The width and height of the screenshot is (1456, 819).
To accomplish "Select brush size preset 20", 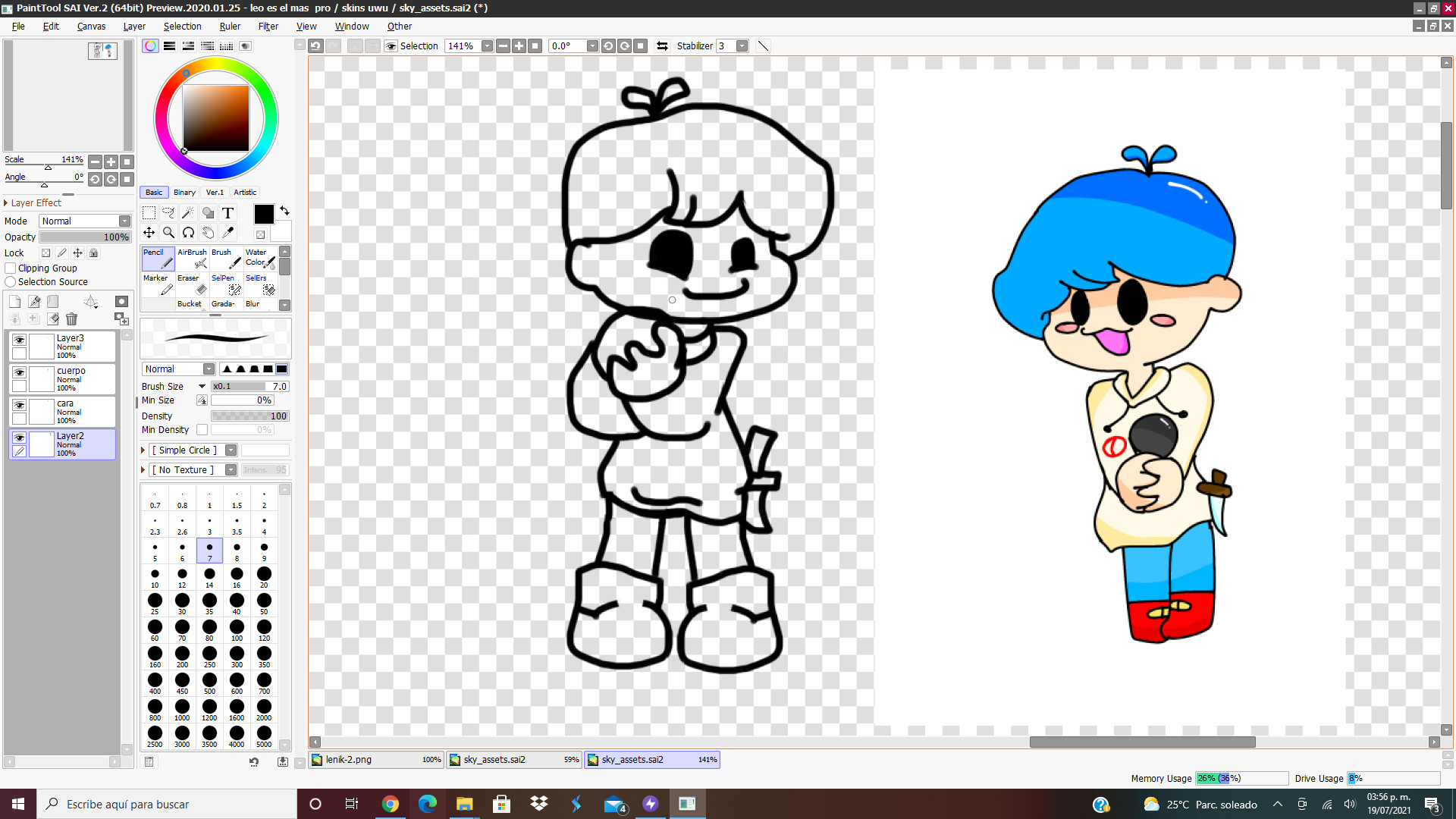I will pos(264,577).
